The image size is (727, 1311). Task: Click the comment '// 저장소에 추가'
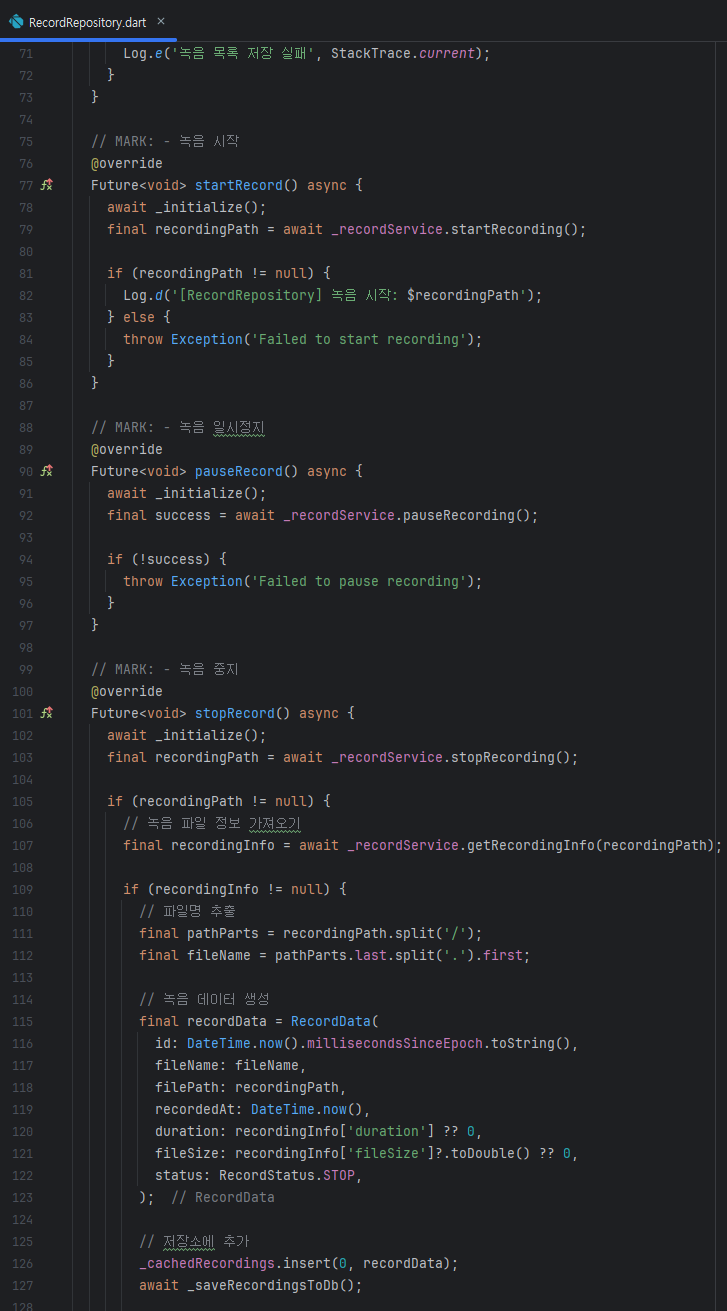click(x=194, y=1241)
